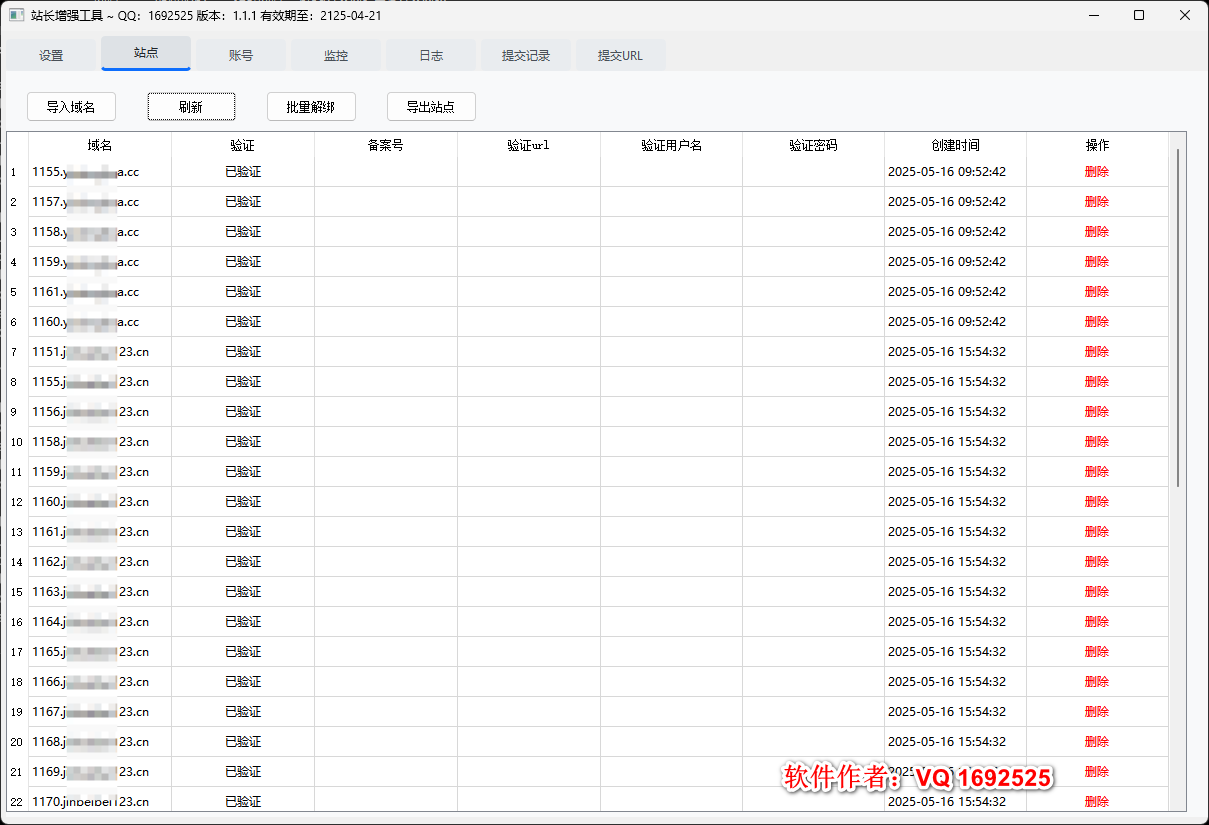Switch to the 日志 tab
This screenshot has height=825, width=1209.
coord(431,56)
